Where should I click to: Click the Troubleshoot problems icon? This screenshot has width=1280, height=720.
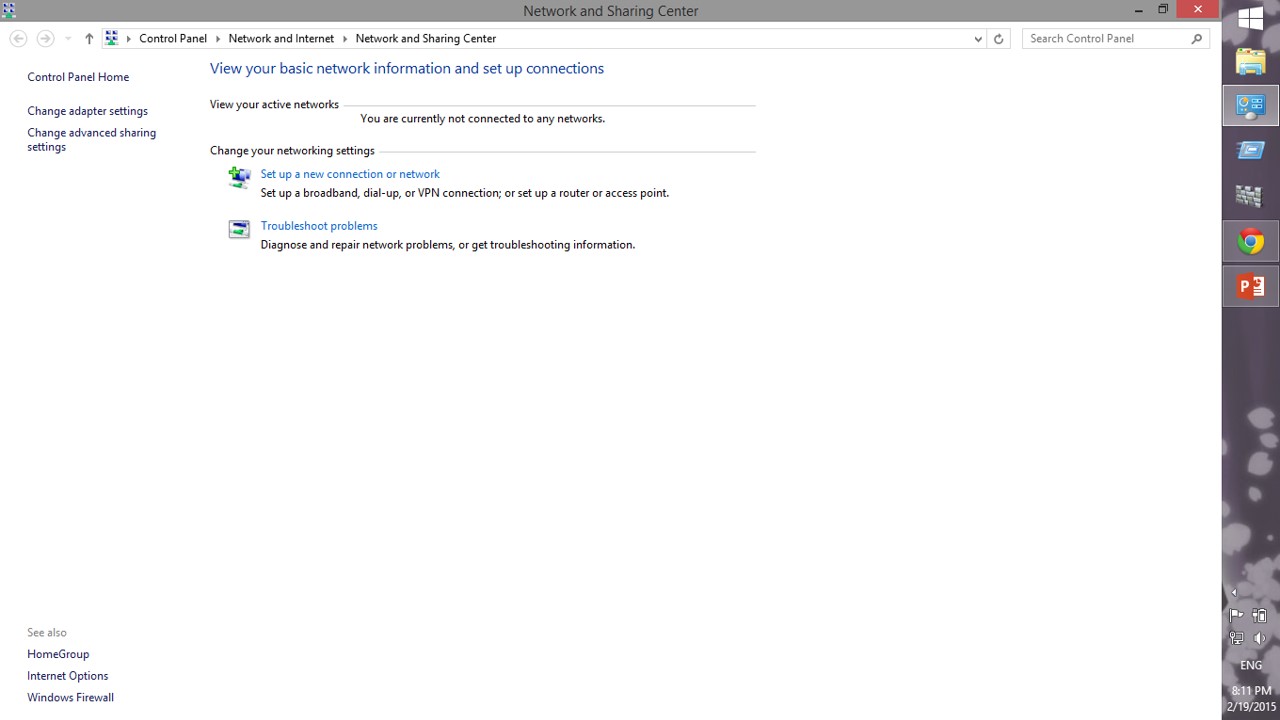[239, 230]
